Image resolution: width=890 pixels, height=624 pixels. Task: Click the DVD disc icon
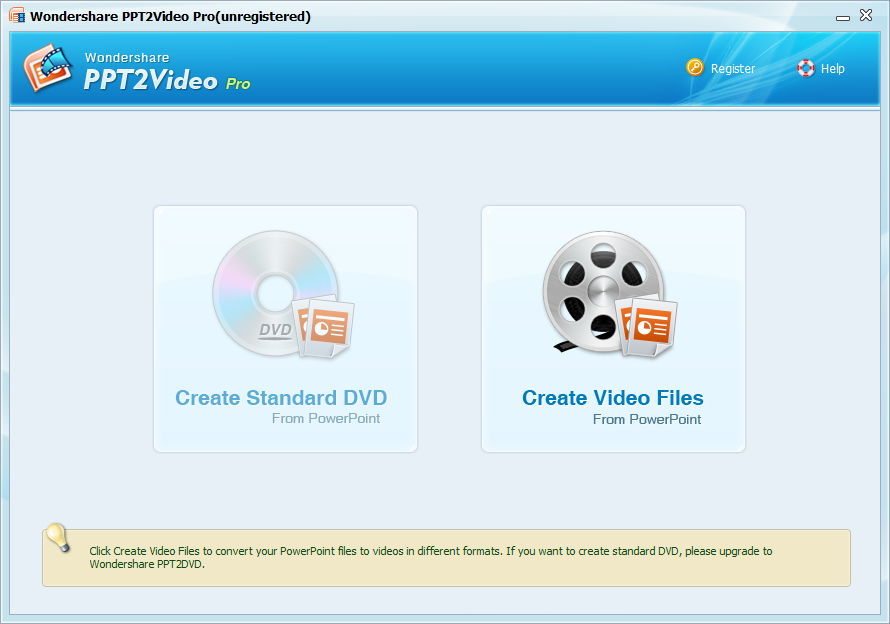coord(272,292)
